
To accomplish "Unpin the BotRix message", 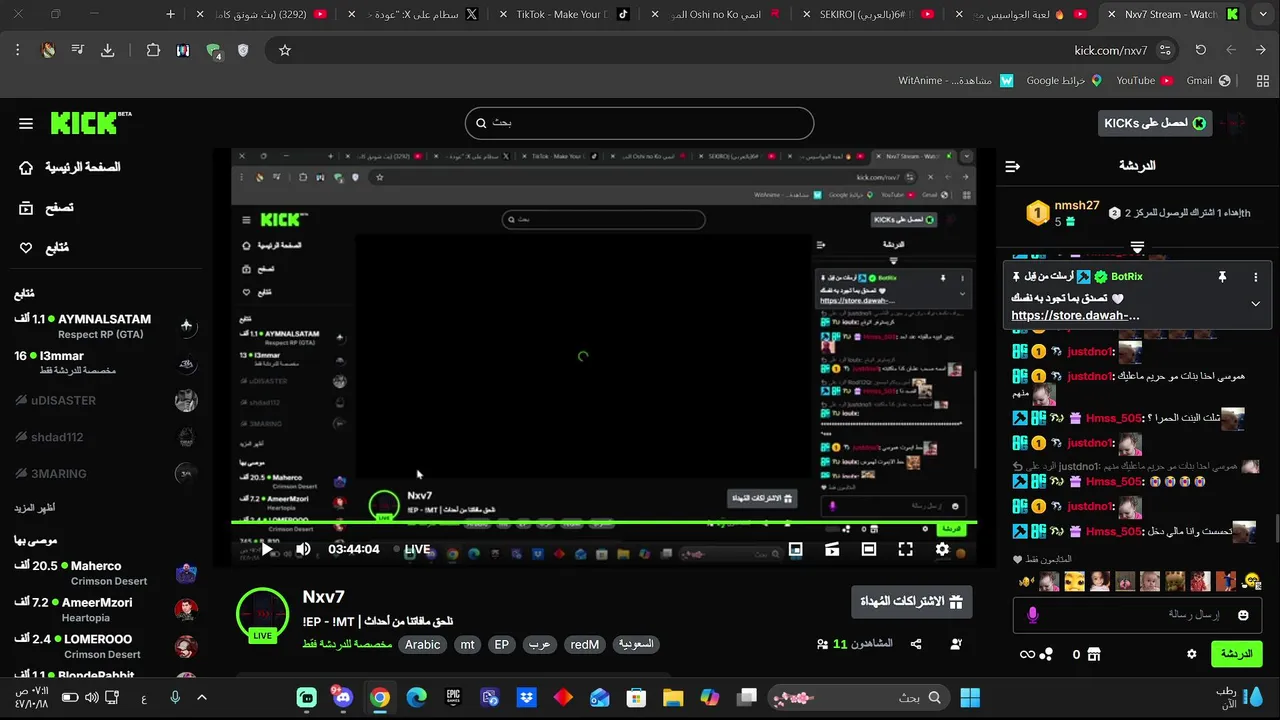I will (x=1222, y=277).
